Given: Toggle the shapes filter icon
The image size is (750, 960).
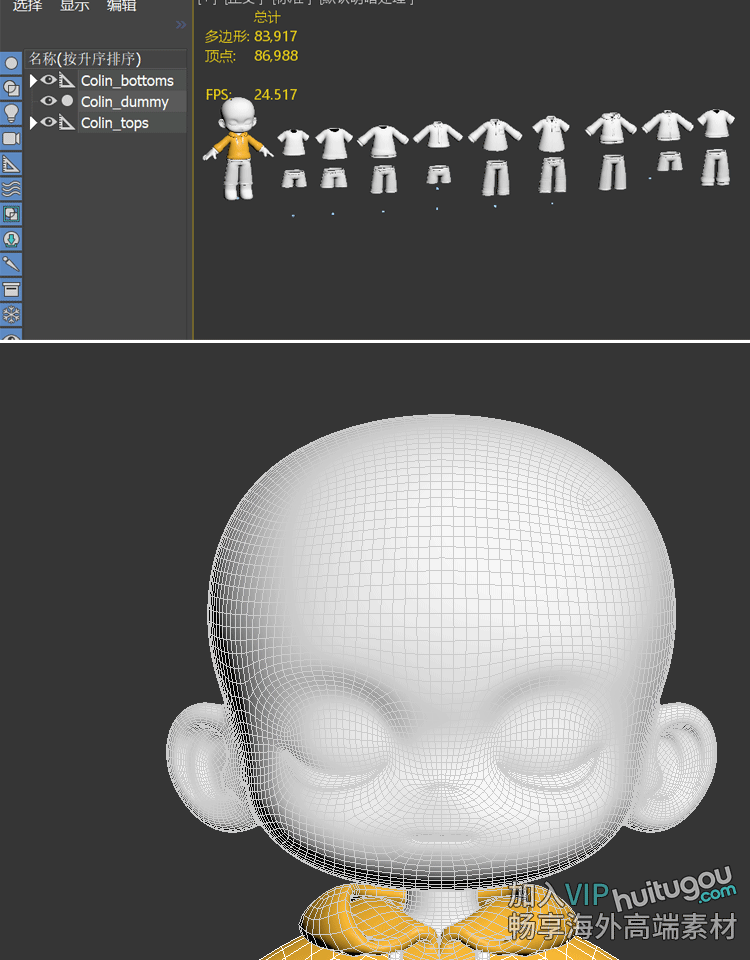Looking at the screenshot, I should (x=11, y=88).
